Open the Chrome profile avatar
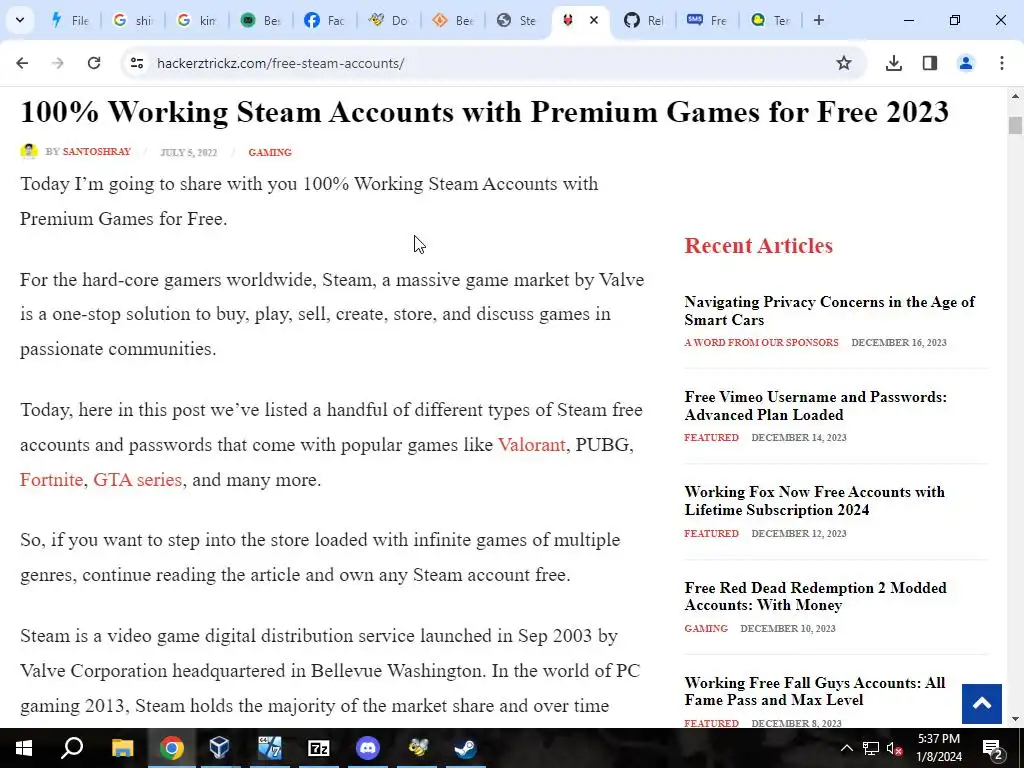This screenshot has height=768, width=1024. tap(966, 63)
